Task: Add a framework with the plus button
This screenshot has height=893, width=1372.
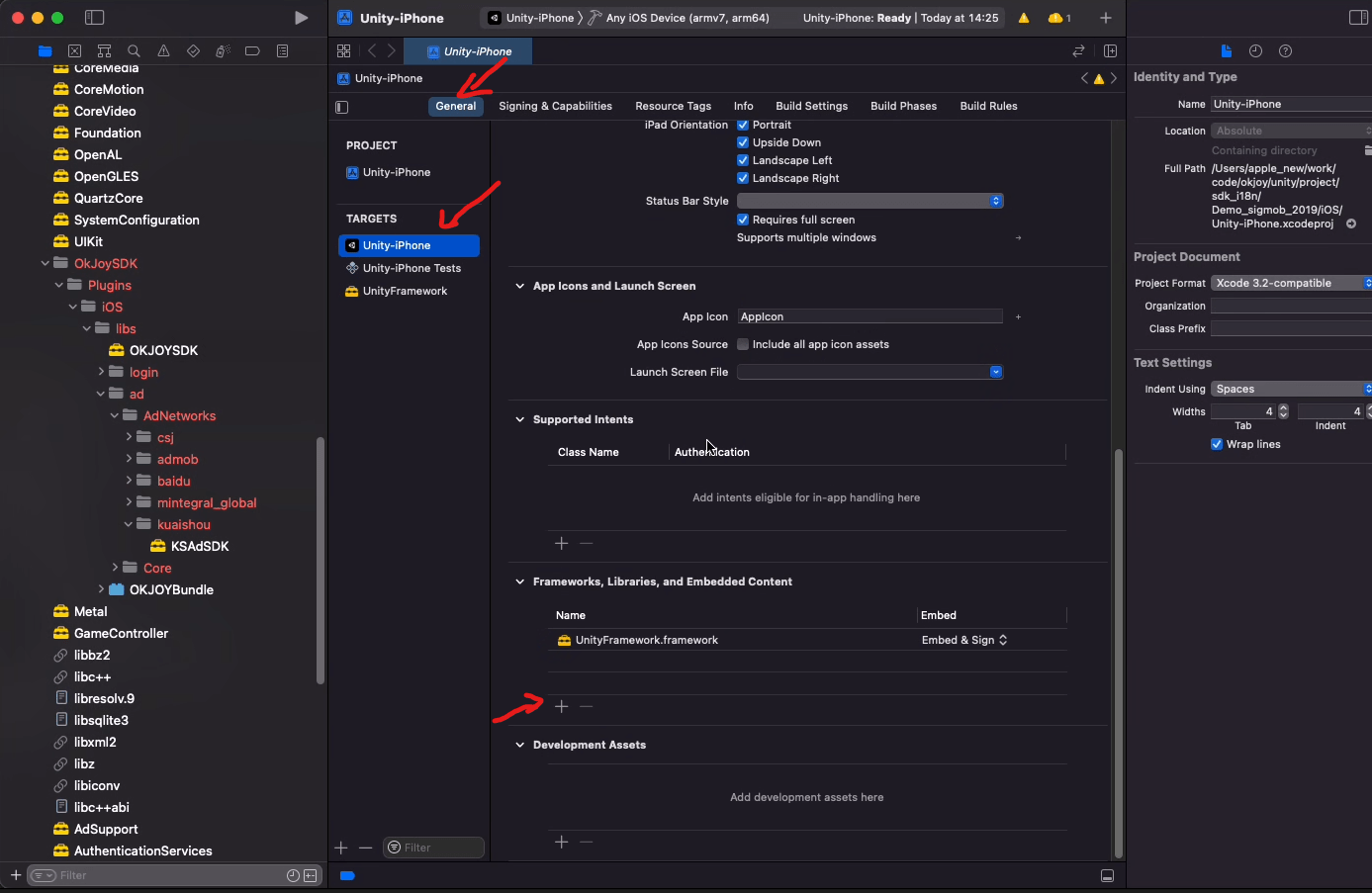Action: [x=561, y=706]
